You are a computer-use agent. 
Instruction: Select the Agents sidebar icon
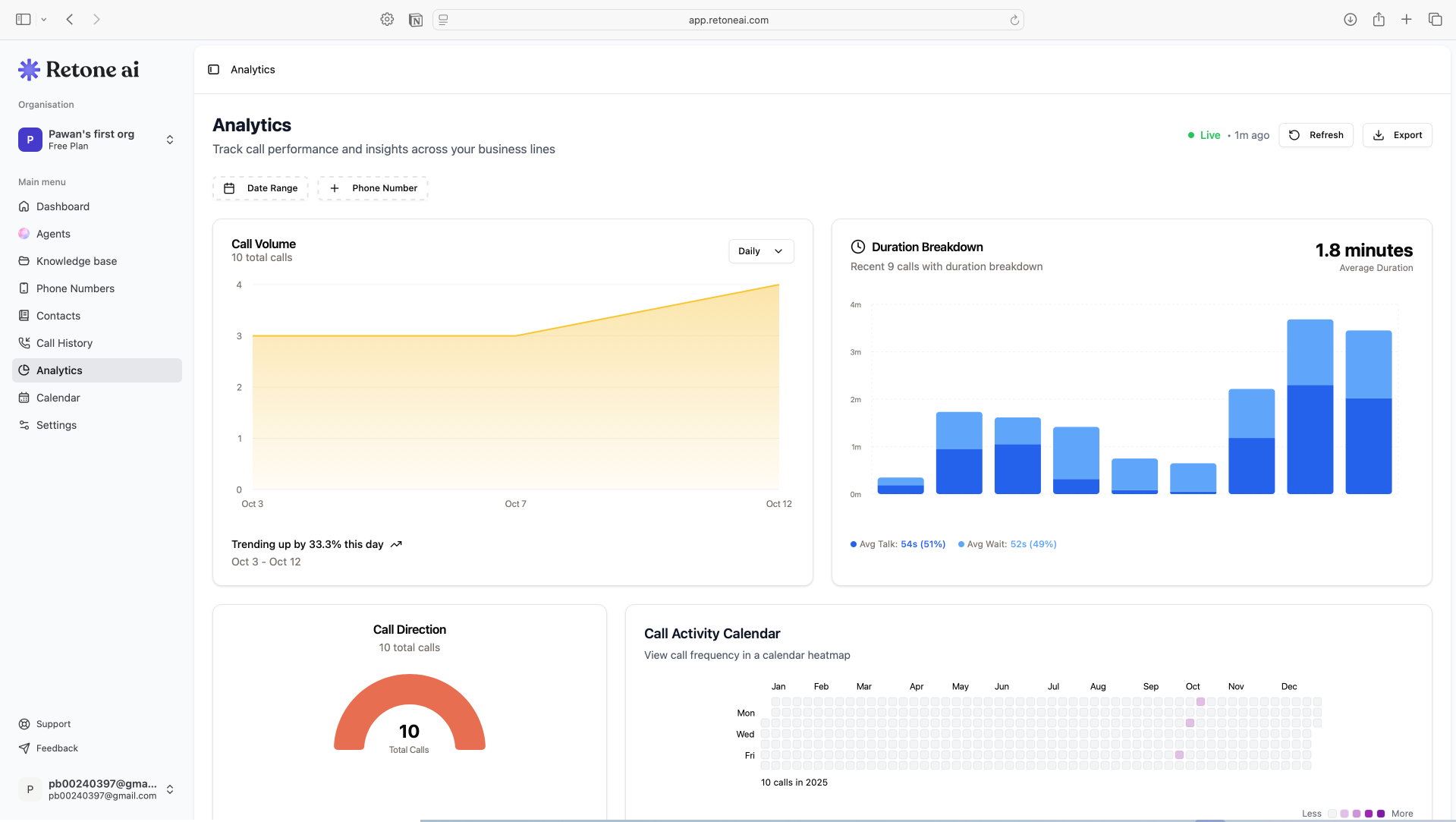(x=24, y=233)
